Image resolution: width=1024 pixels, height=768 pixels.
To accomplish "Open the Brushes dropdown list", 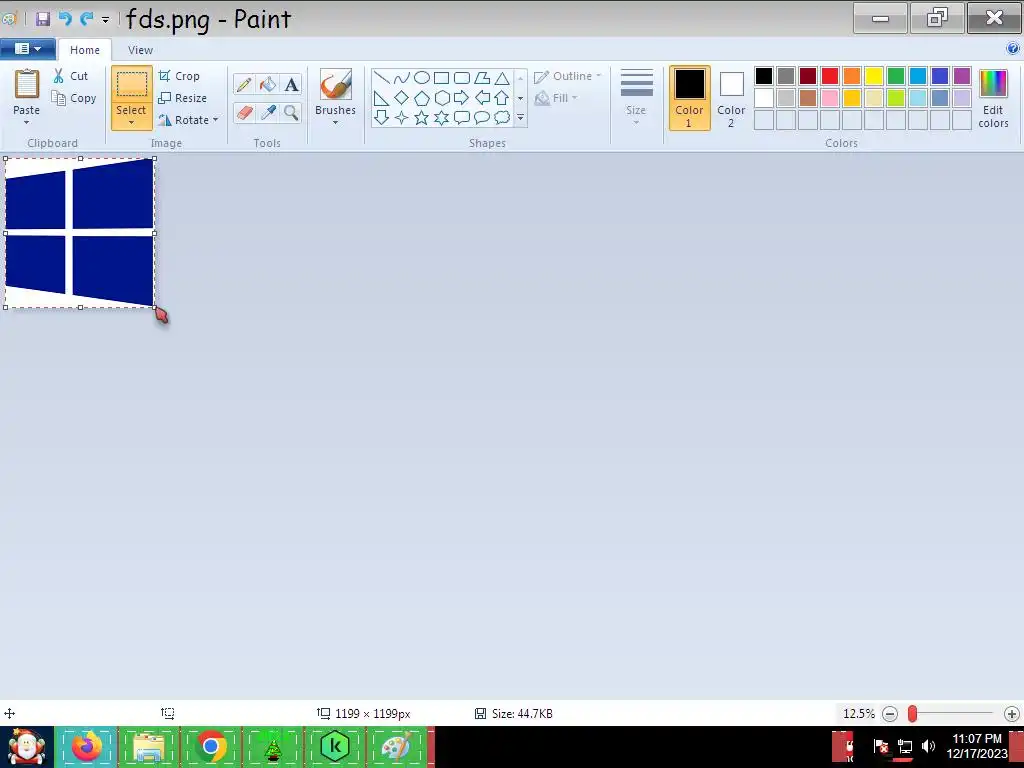I will 336,122.
